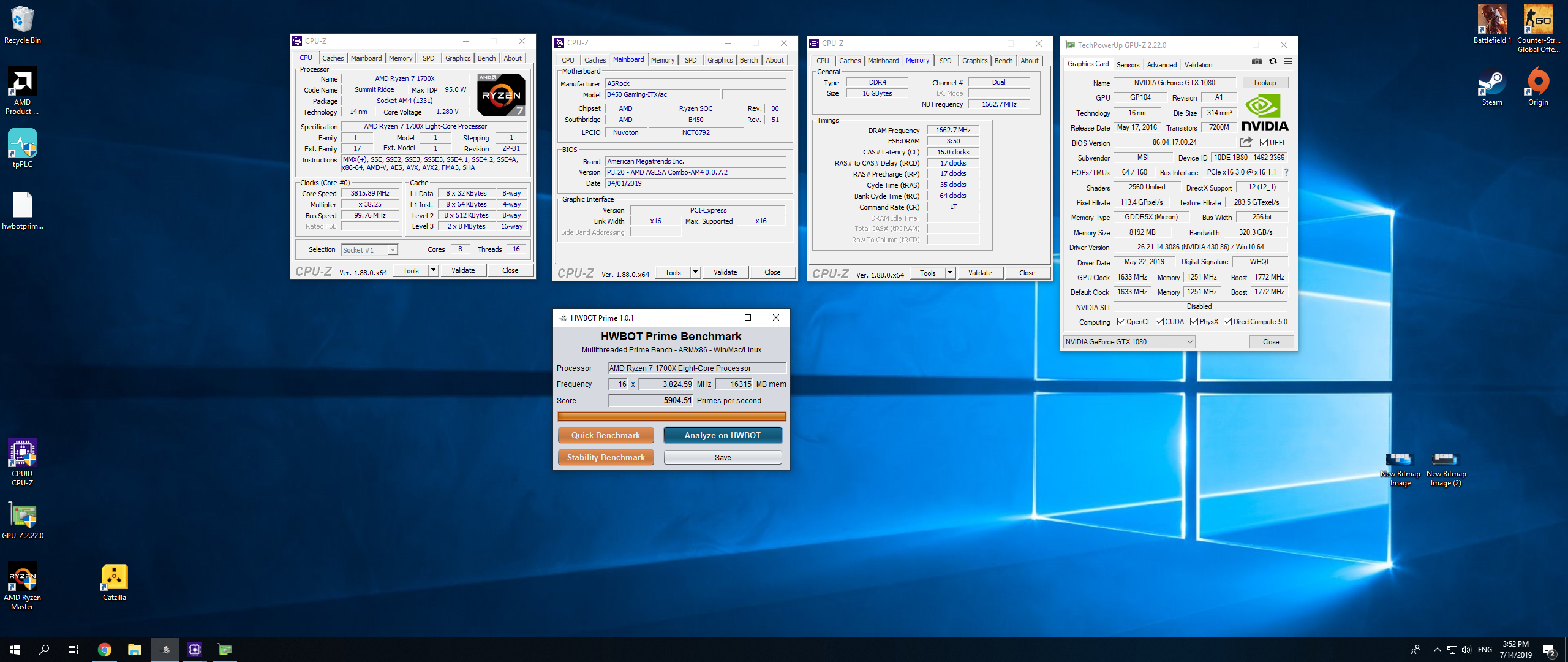Launch tpPLC desktop shortcut
The image size is (1568, 662).
pos(22,148)
